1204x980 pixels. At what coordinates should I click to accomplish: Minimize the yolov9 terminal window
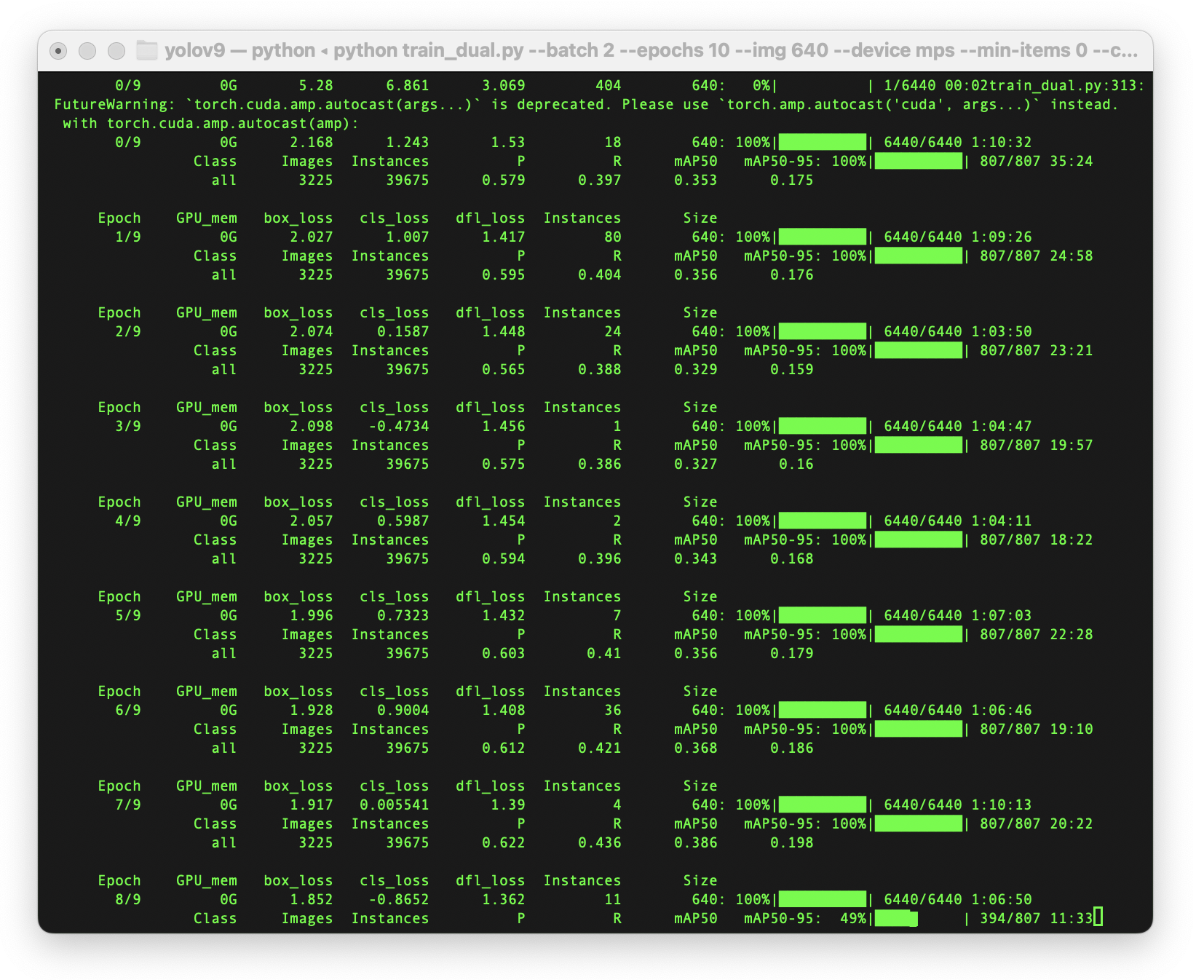(x=87, y=50)
